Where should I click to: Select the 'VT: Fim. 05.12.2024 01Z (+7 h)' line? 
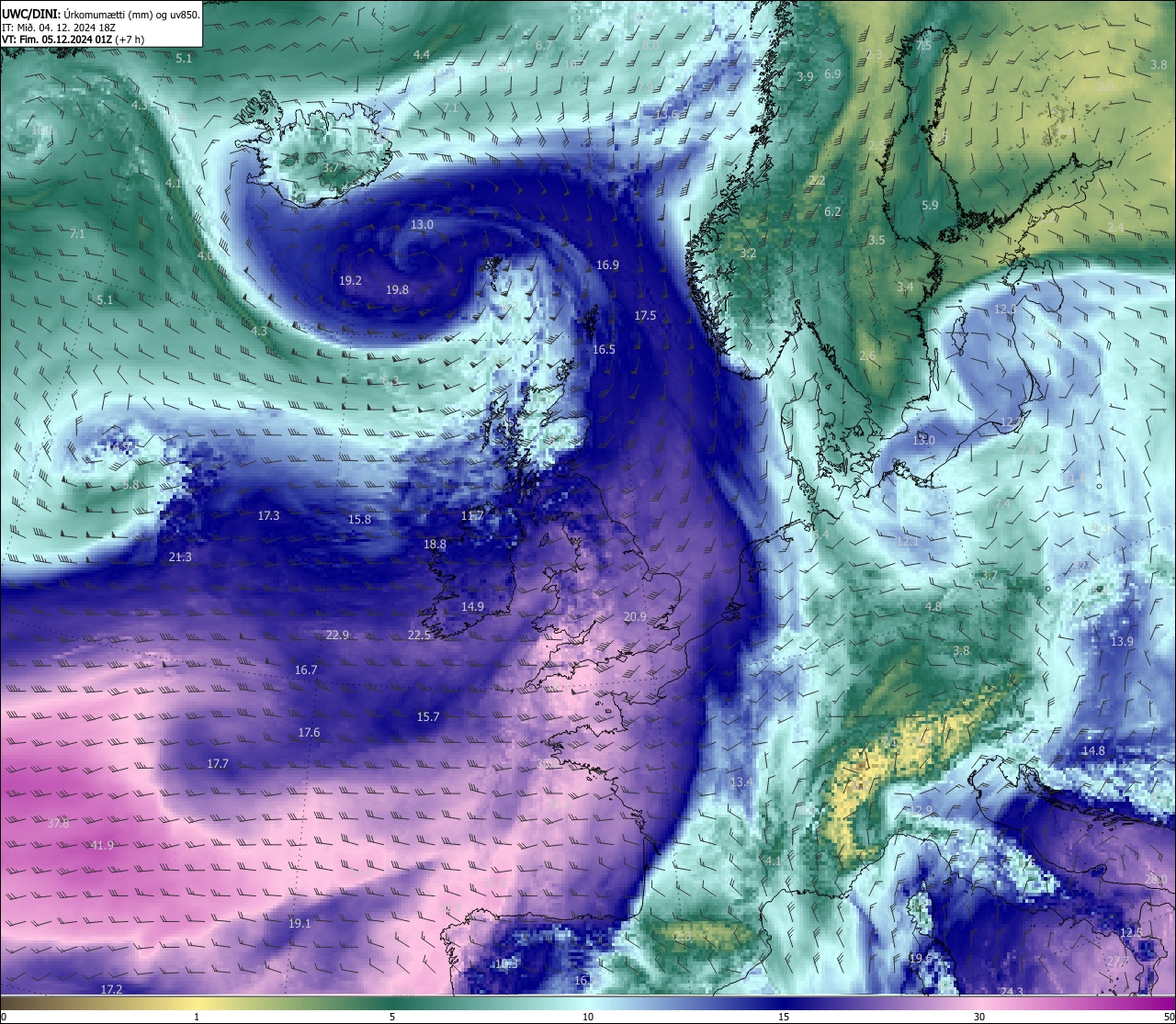click(x=73, y=39)
